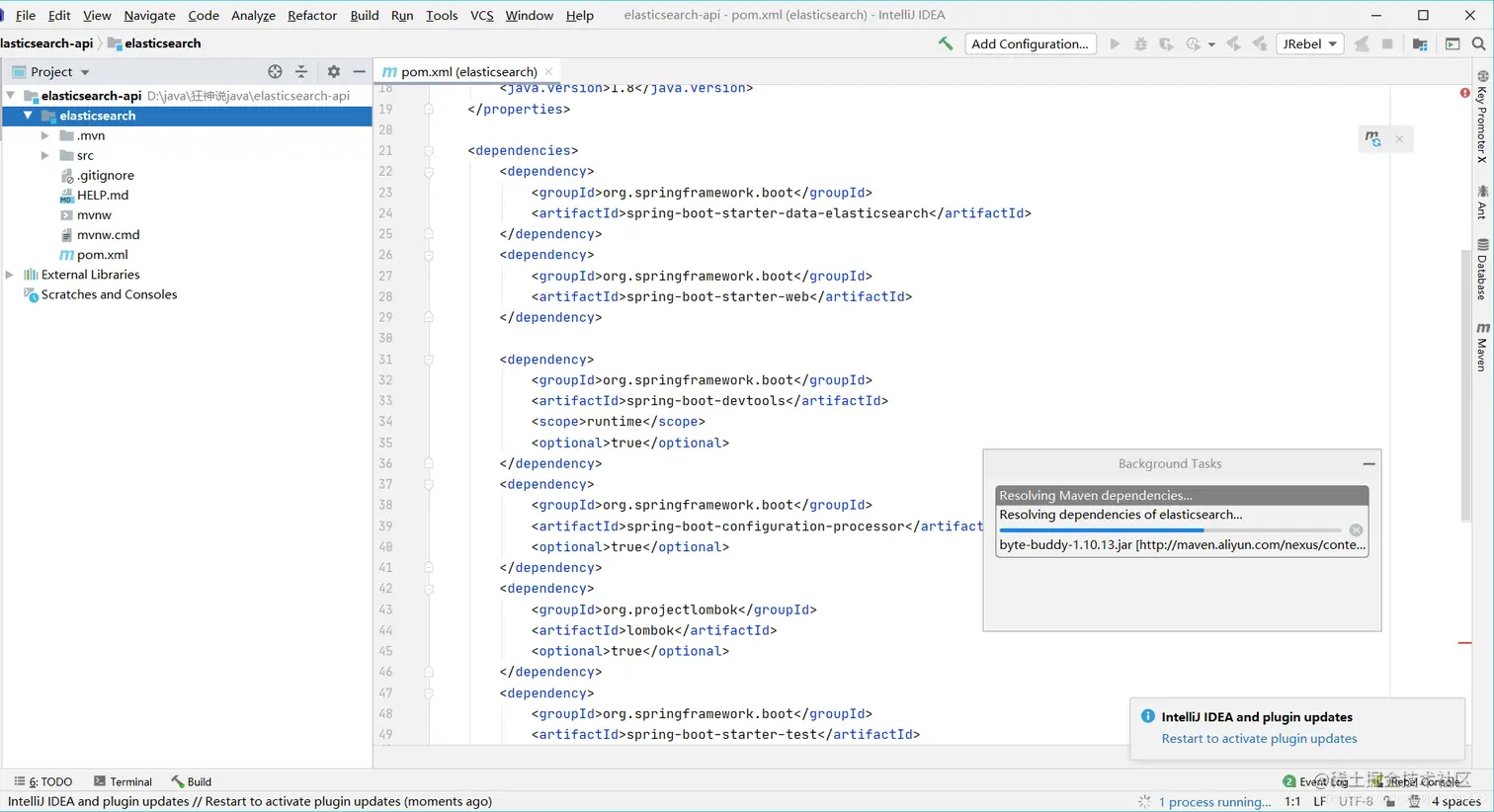1494x812 pixels.
Task: Click the locate-in-project crosshair icon
Action: [x=275, y=71]
